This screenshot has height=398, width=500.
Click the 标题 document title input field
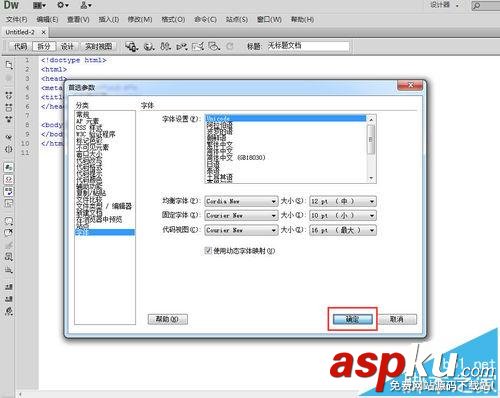coord(307,46)
